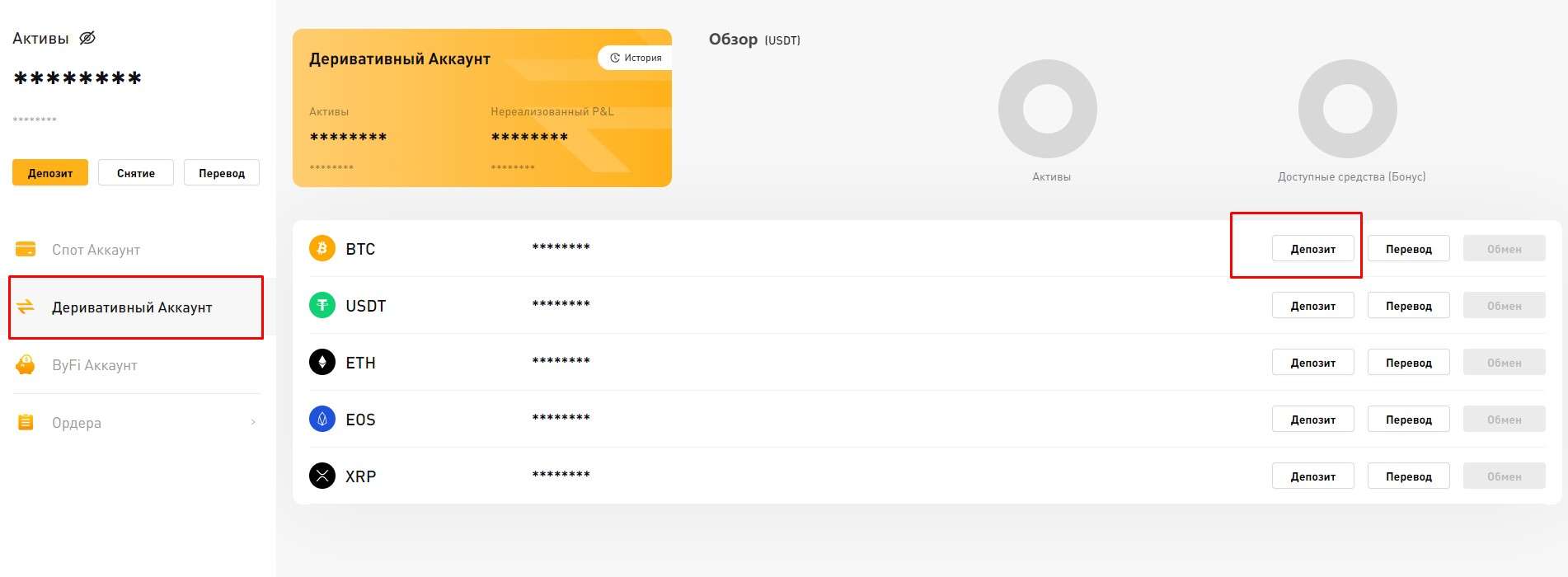Click Перевод in the BTC row

pyautogui.click(x=1409, y=248)
